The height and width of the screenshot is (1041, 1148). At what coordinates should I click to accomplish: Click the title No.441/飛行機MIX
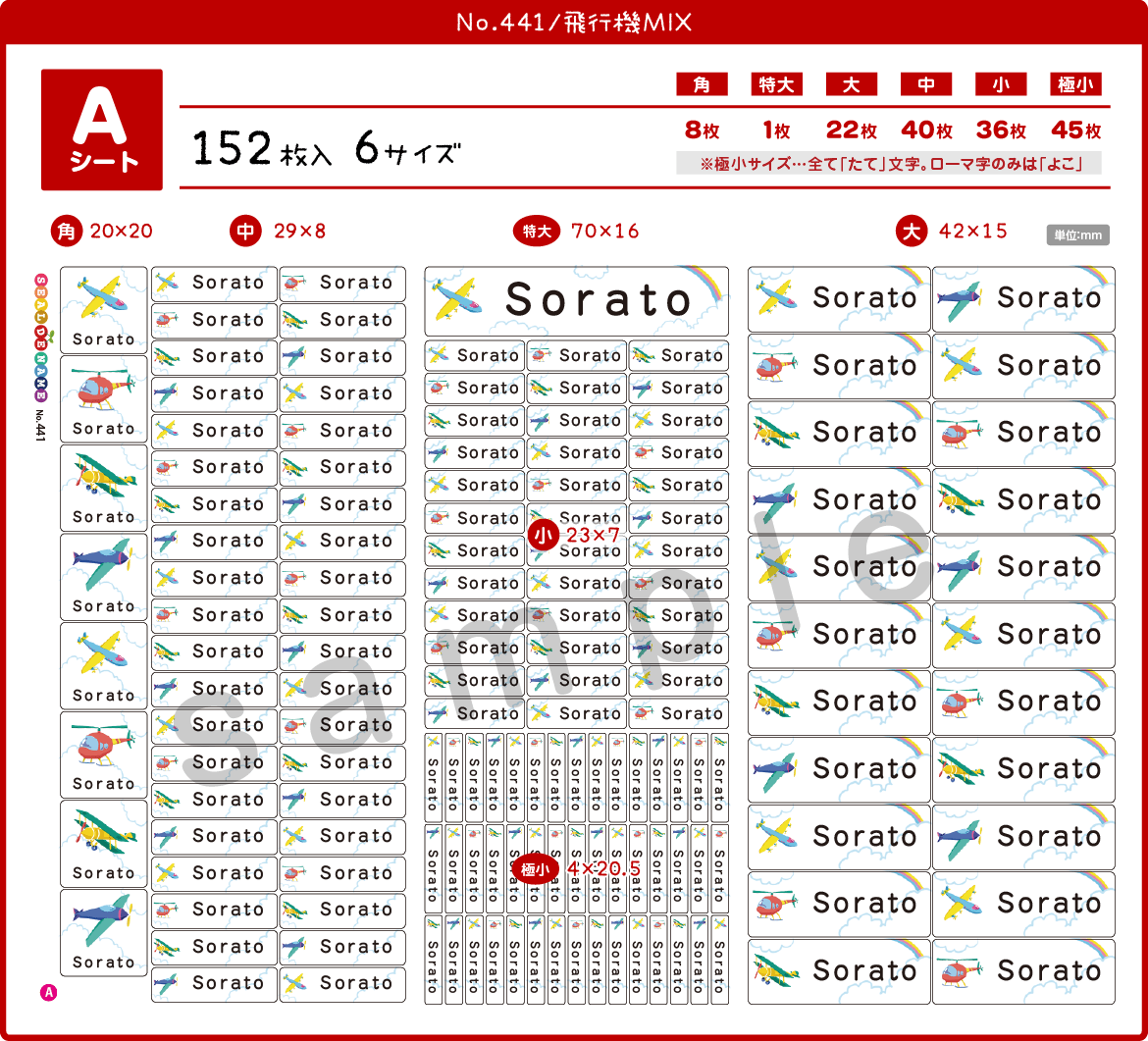[x=574, y=22]
